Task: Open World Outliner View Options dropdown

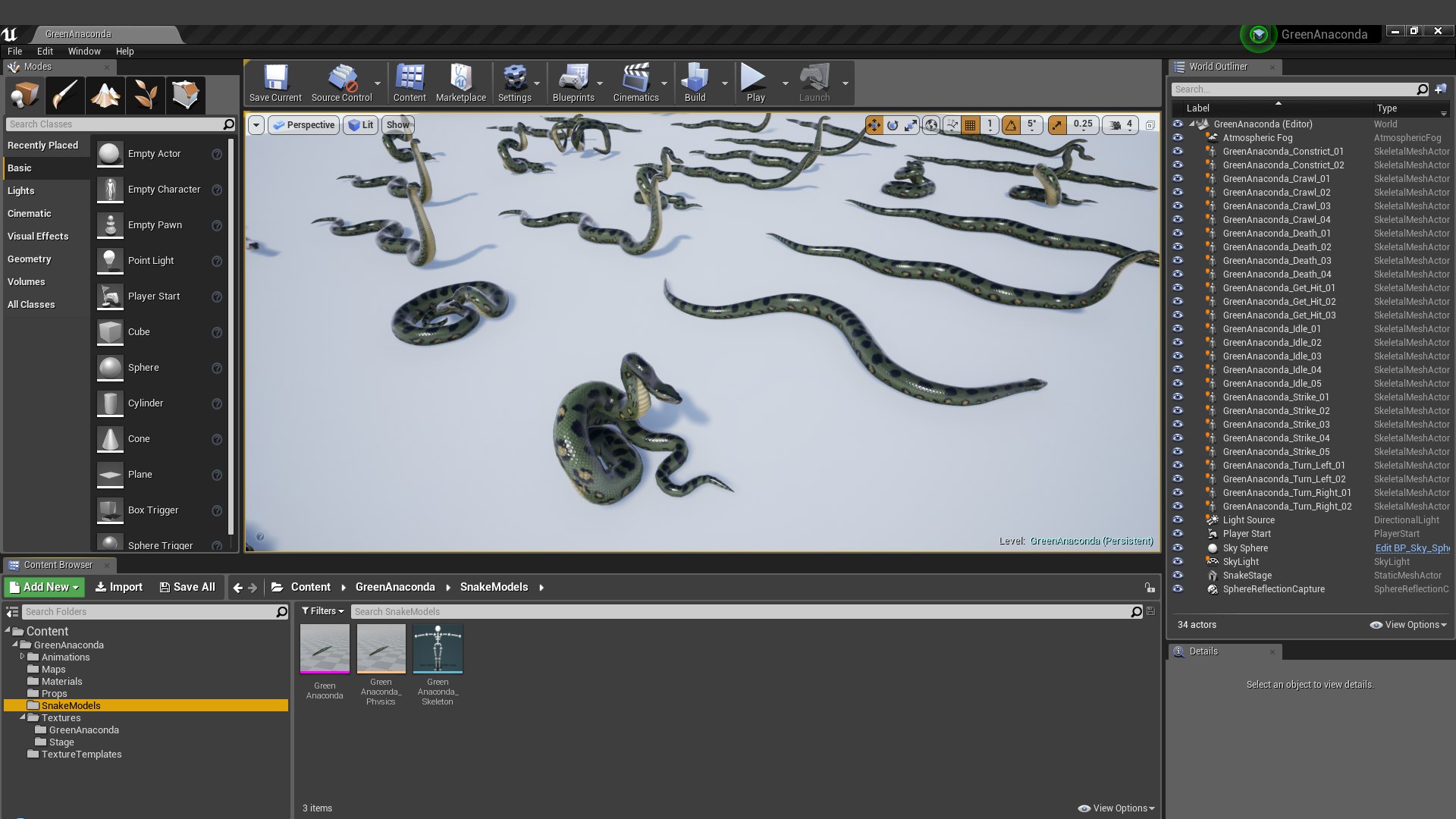Action: tap(1408, 625)
